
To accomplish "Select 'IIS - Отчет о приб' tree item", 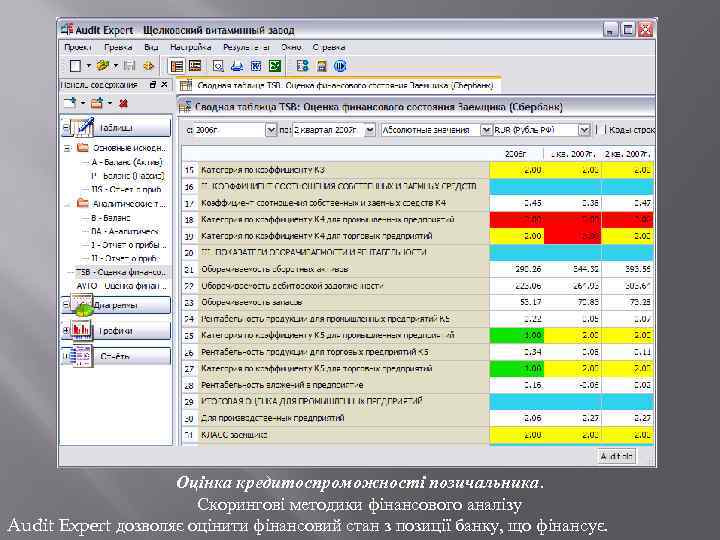I will [x=126, y=189].
